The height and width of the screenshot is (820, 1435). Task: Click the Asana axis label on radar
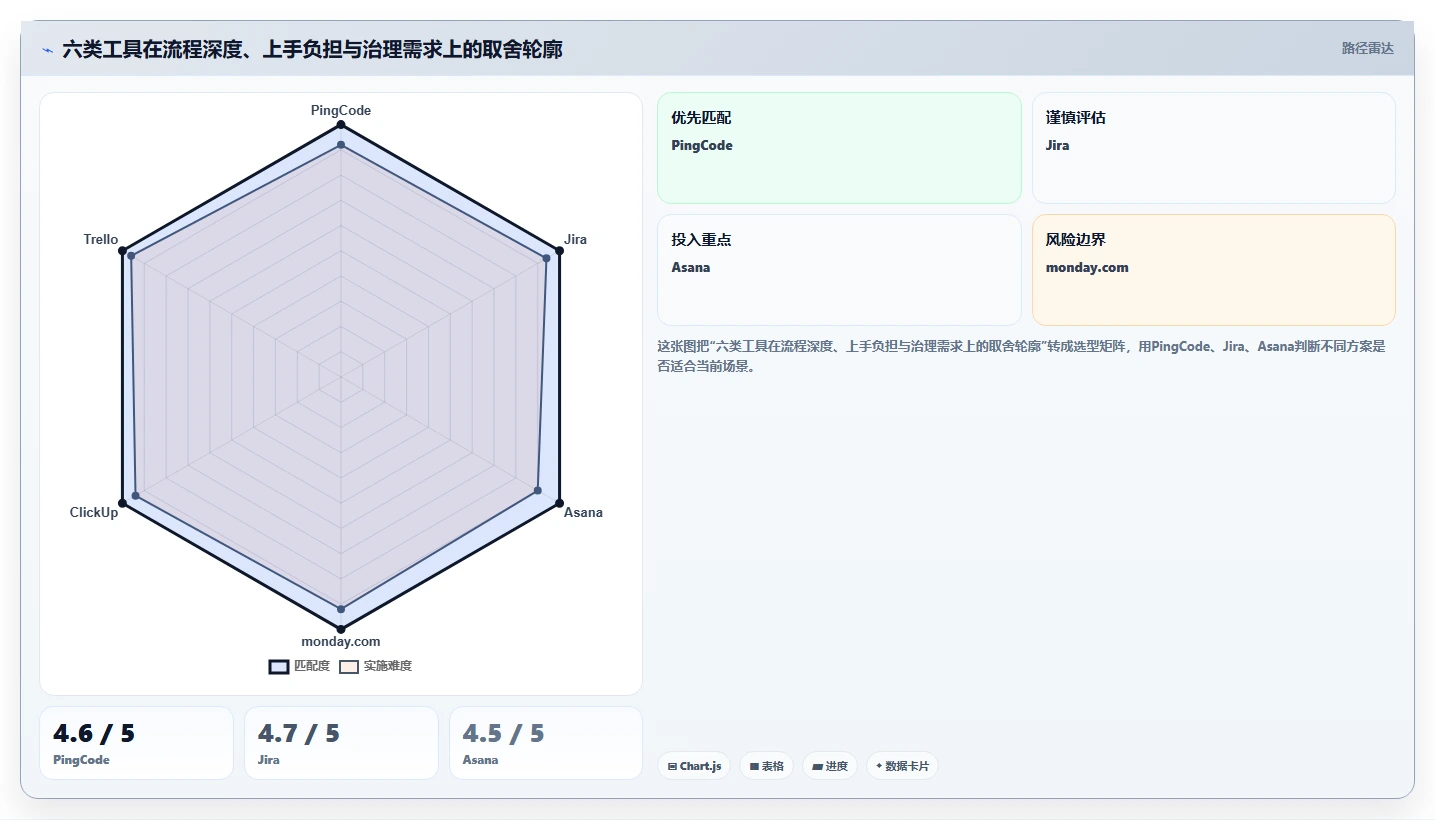tap(583, 512)
